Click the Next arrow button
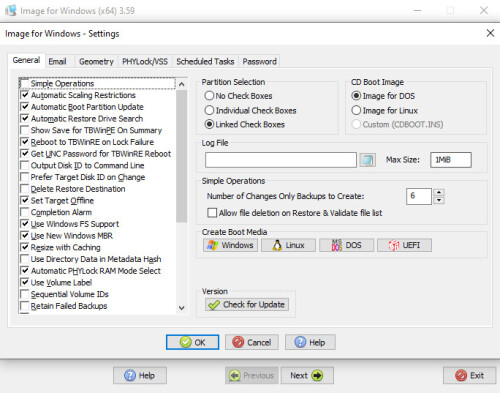This screenshot has height=393, width=500. pos(307,375)
